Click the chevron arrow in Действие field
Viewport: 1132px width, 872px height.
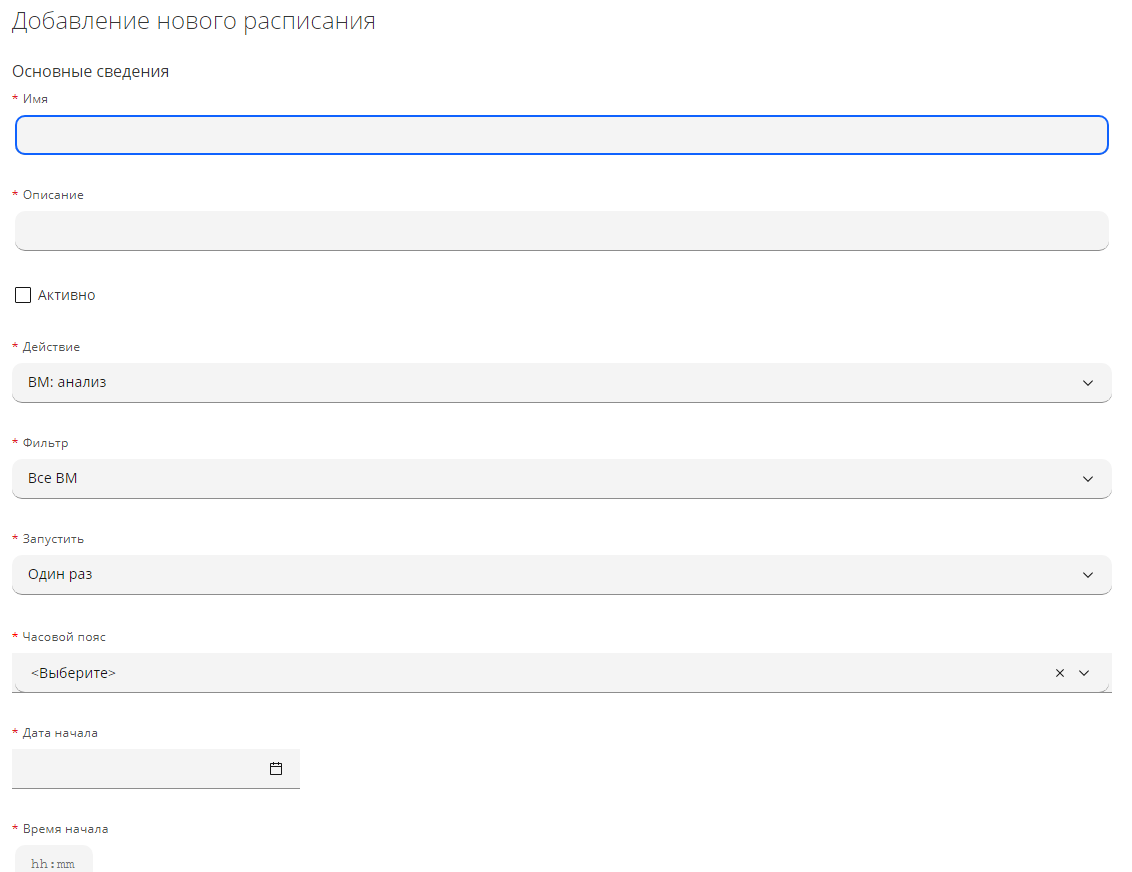[1088, 383]
